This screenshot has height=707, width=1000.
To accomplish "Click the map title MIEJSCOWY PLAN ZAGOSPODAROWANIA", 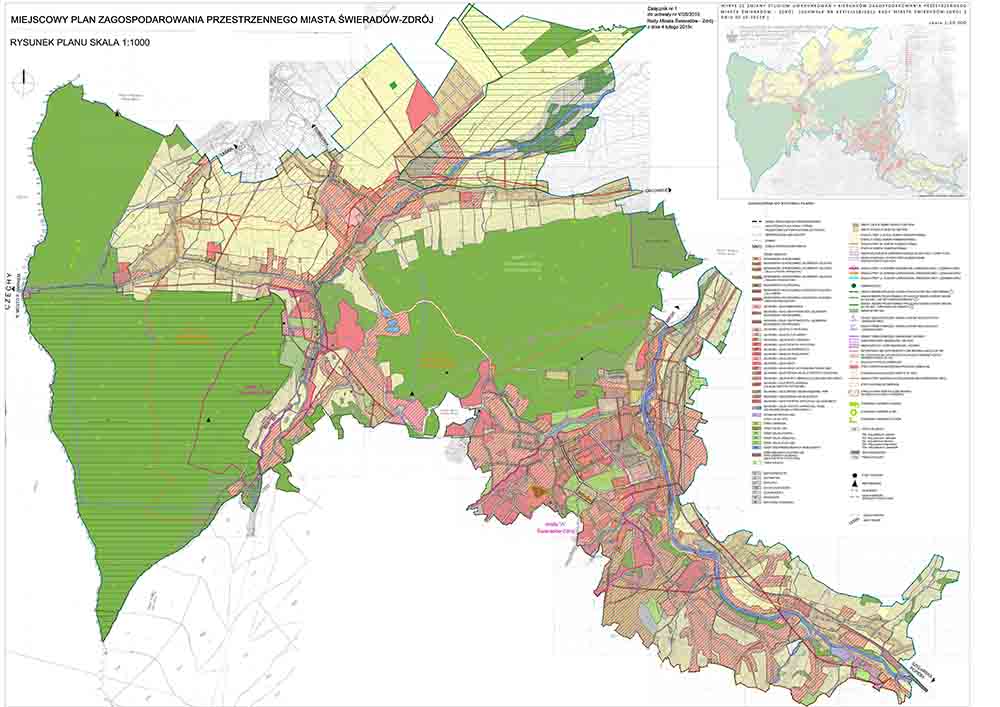I will 220,19.
